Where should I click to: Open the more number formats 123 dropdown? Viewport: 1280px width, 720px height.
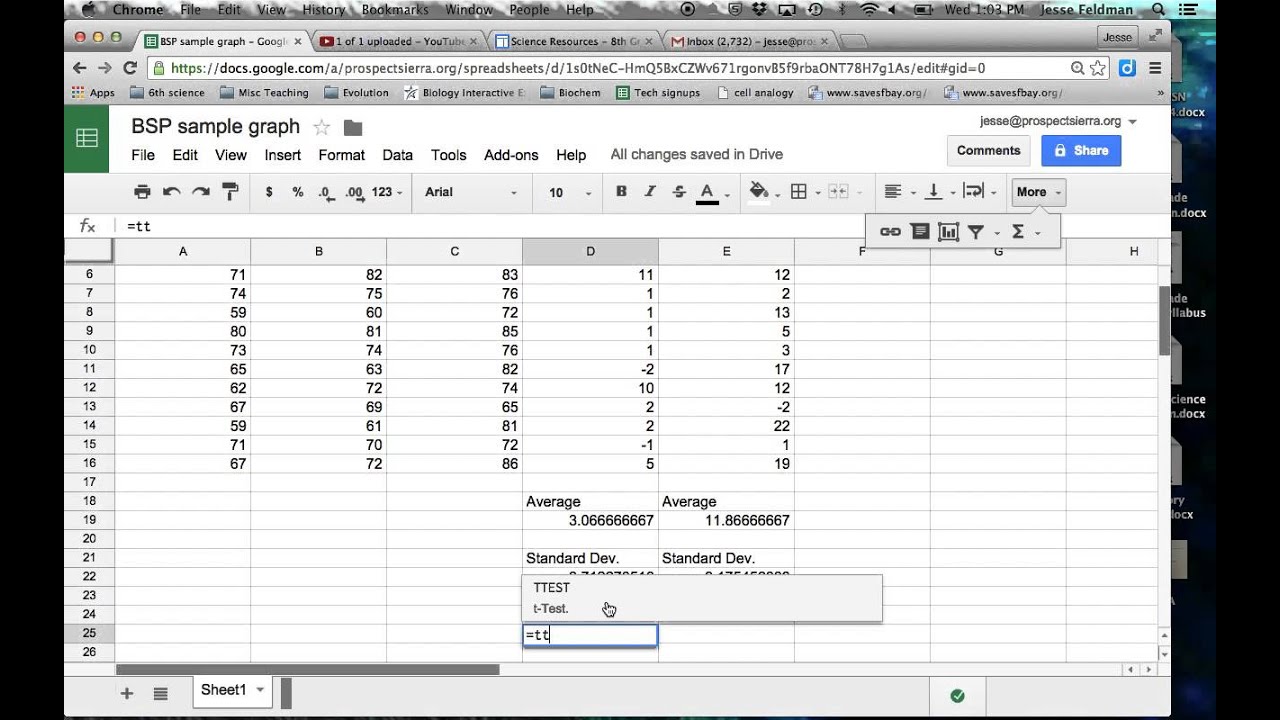[387, 192]
